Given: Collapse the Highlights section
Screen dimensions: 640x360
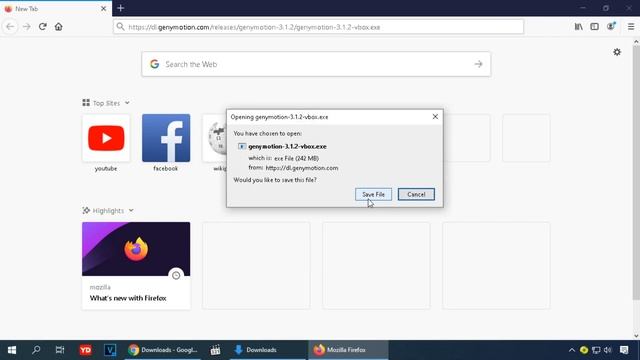Looking at the screenshot, I should [x=131, y=211].
